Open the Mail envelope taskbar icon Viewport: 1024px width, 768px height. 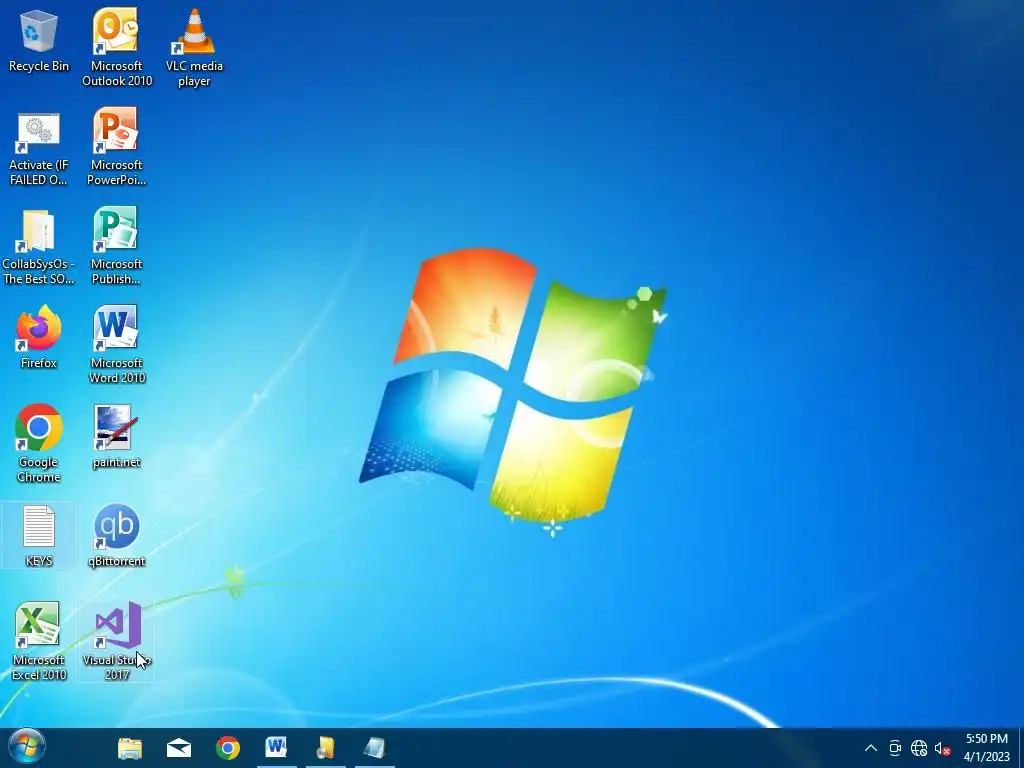click(179, 748)
